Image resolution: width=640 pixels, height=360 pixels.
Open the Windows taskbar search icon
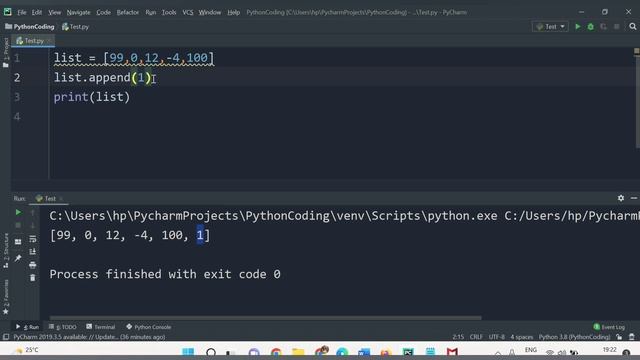[211, 352]
